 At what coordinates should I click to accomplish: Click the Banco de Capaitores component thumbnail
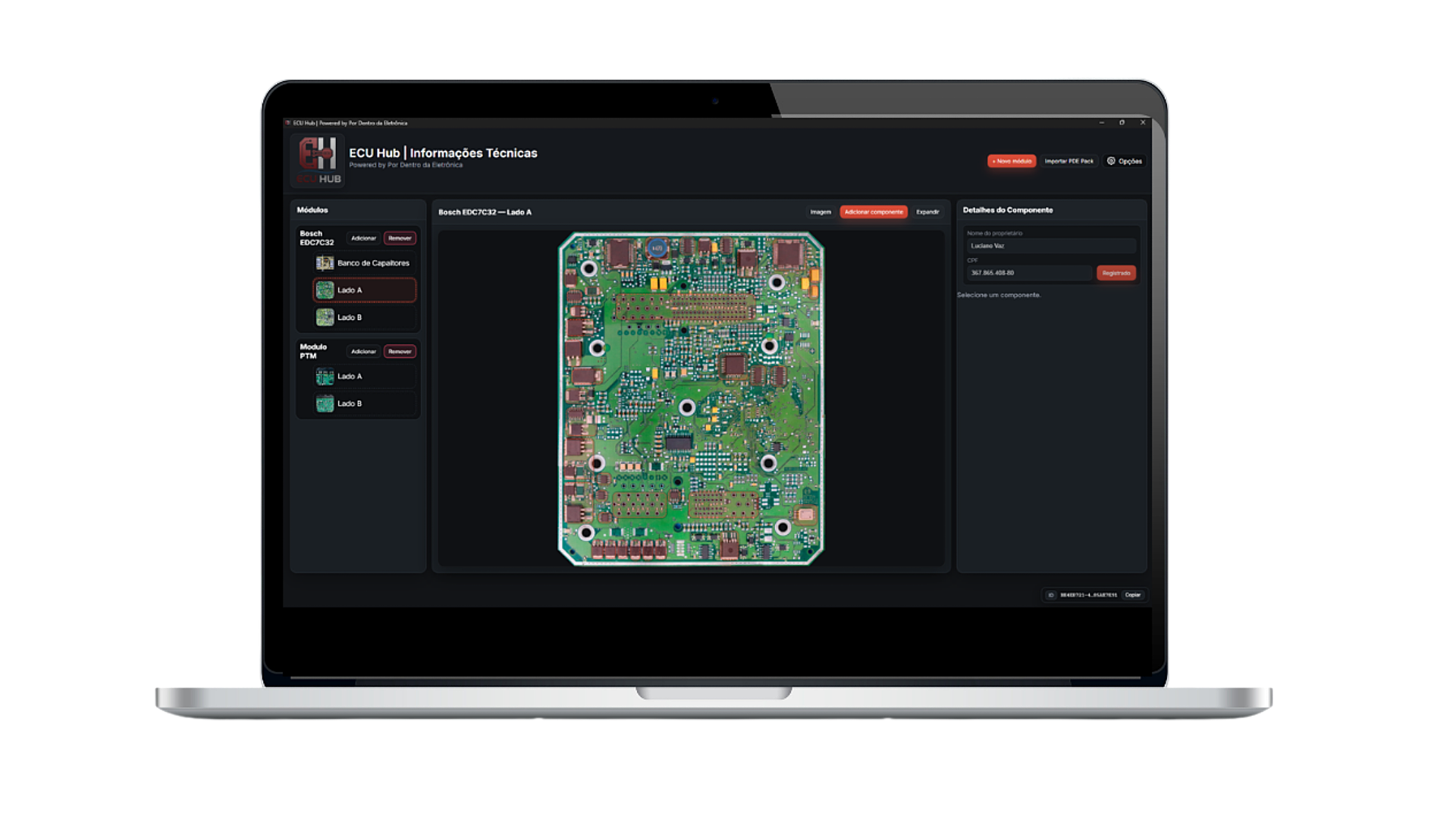[x=325, y=263]
